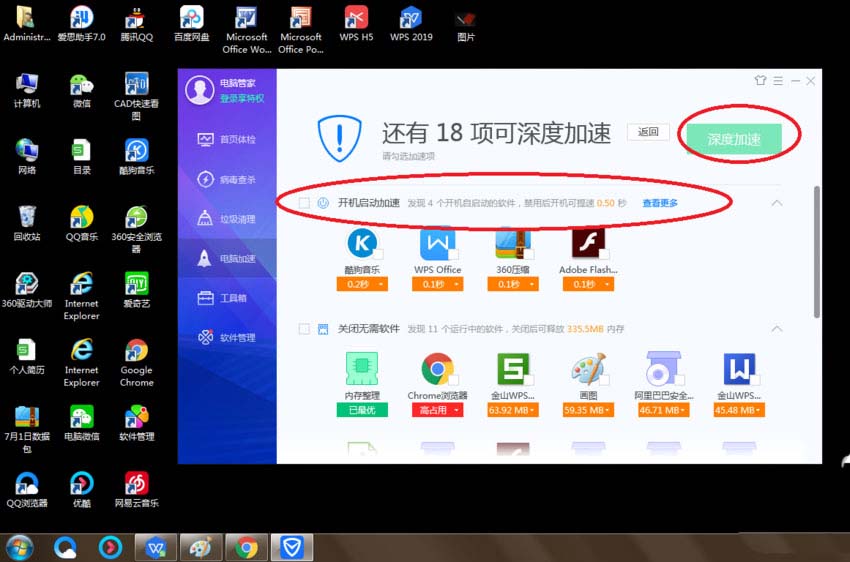850x562 pixels.
Task: Click 已最优 status under 内存整理
Action: tap(362, 410)
